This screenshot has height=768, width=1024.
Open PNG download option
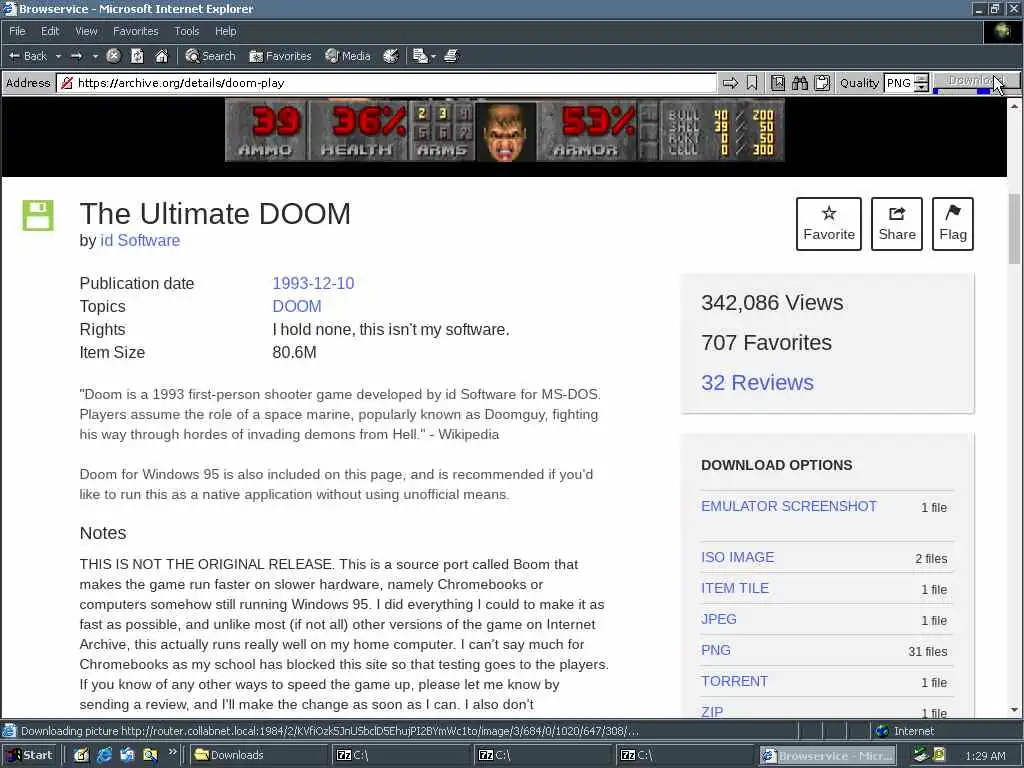click(x=716, y=650)
